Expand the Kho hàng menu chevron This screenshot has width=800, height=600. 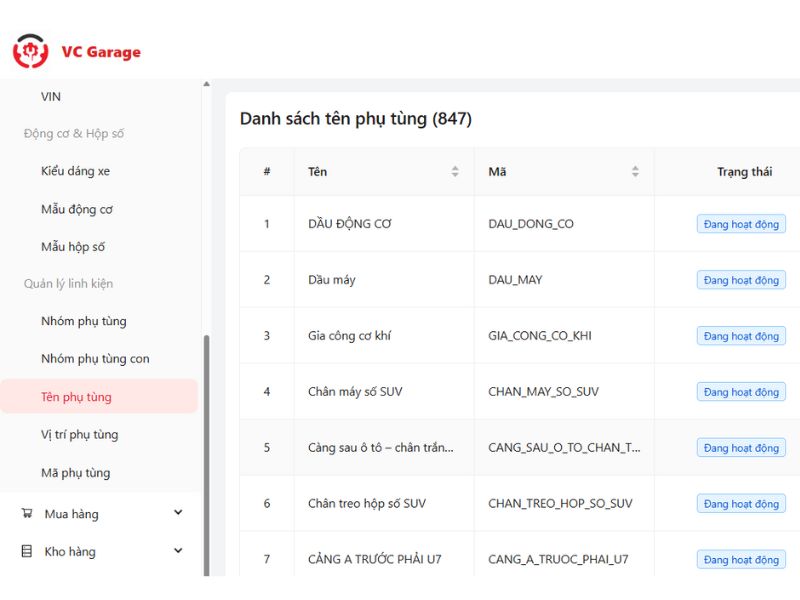coord(178,551)
